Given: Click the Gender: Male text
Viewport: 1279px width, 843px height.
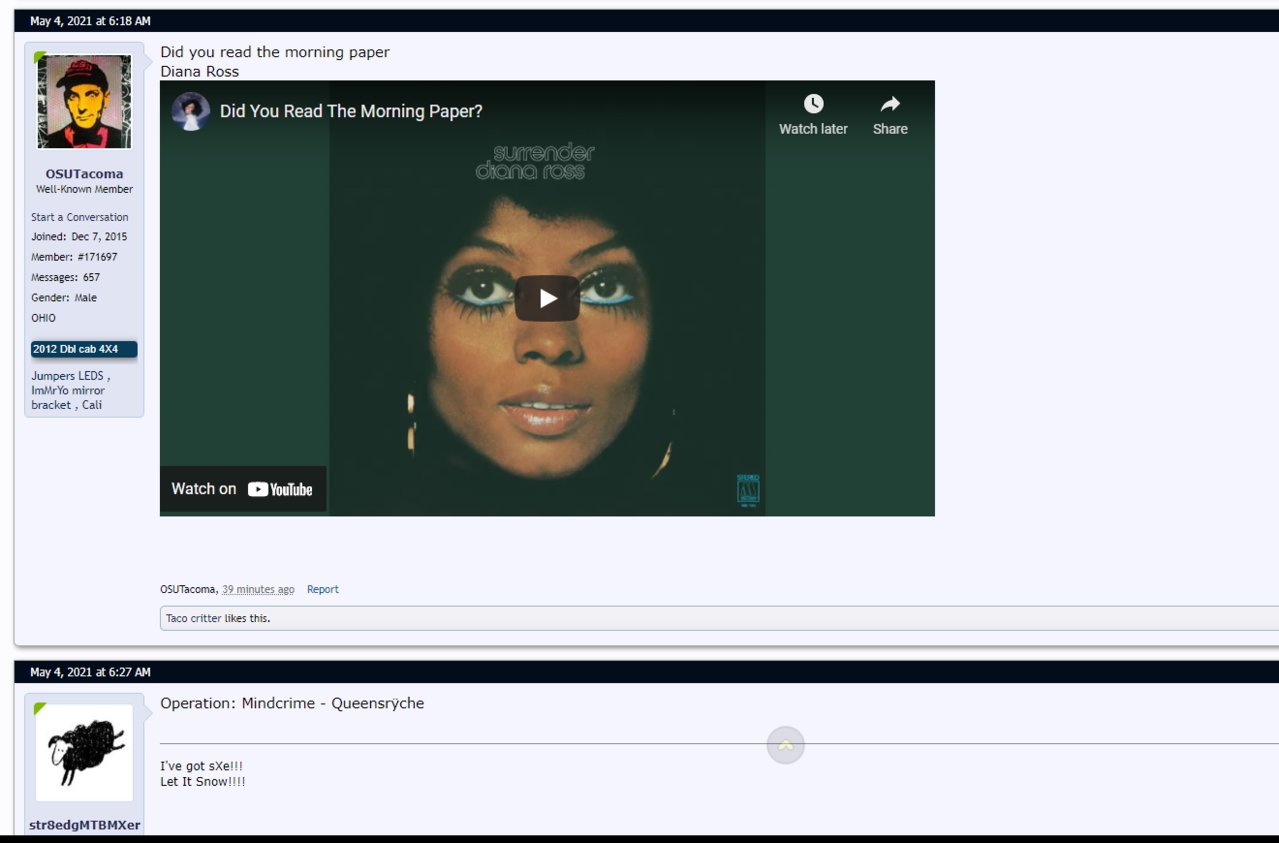Looking at the screenshot, I should coord(64,298).
